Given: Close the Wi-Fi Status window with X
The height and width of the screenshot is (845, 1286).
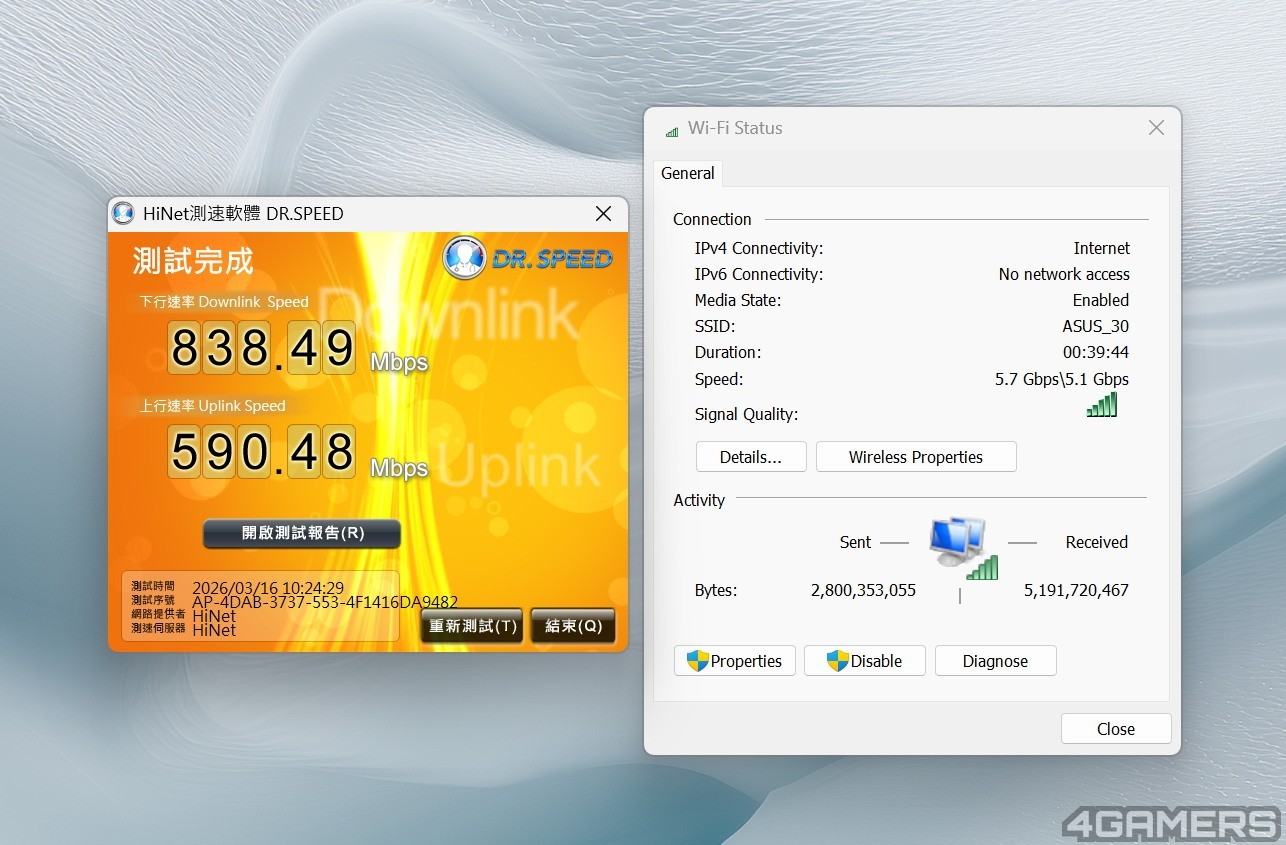Looking at the screenshot, I should tap(1156, 128).
